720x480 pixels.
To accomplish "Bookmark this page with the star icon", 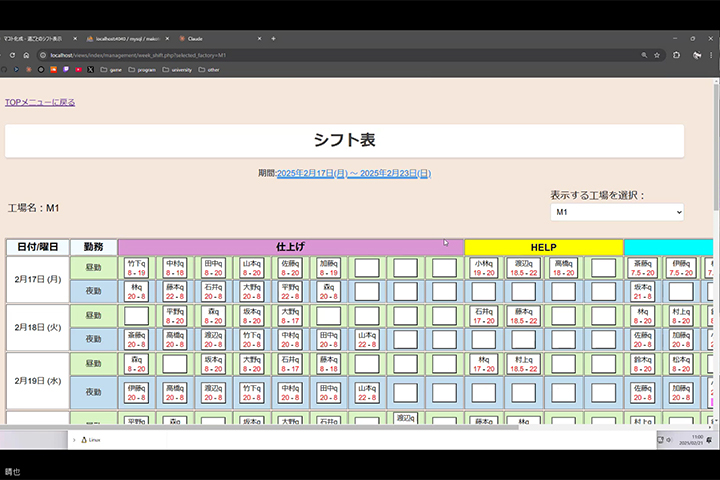I will coord(657,55).
